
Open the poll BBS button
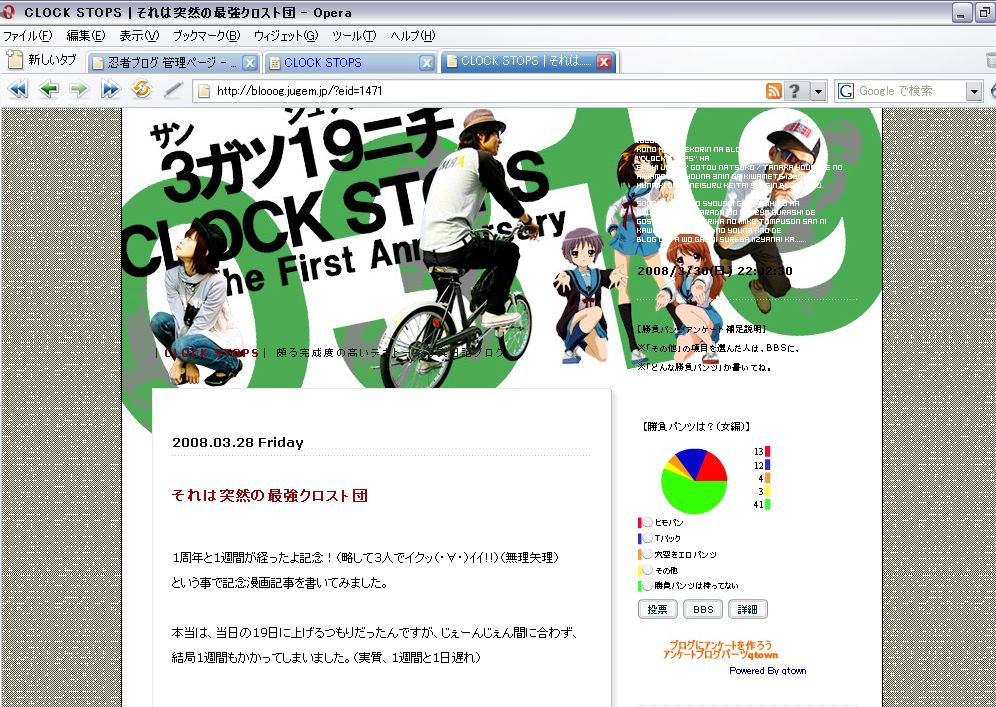pyautogui.click(x=703, y=609)
